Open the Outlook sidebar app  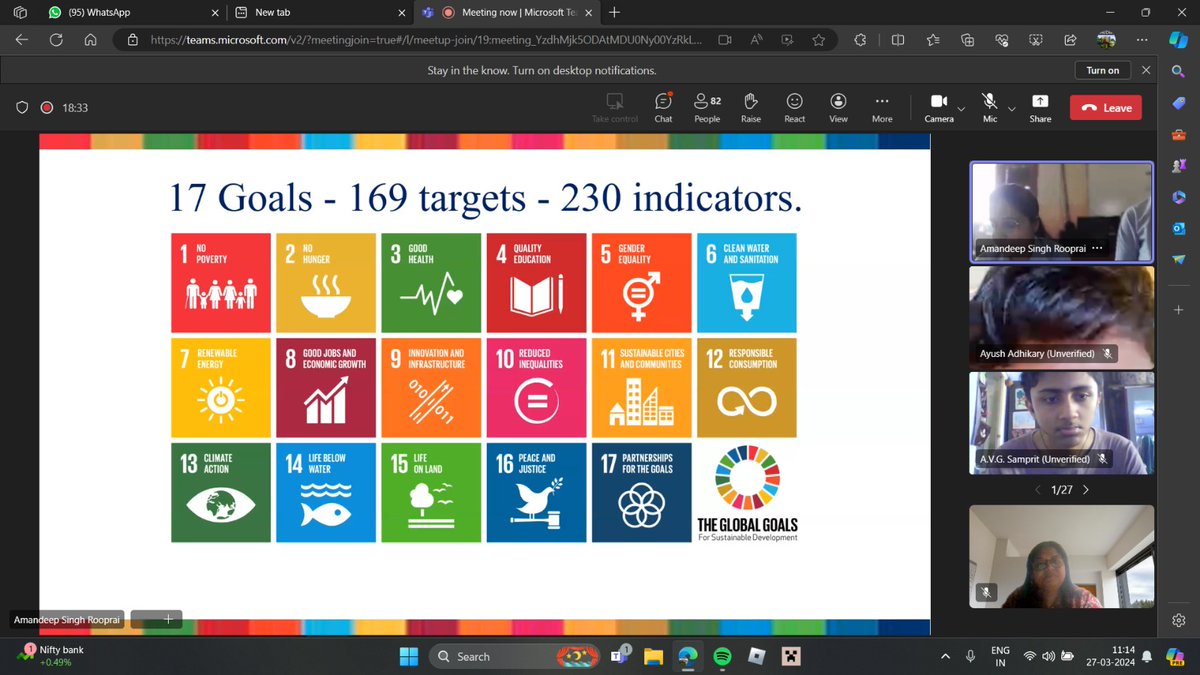click(1178, 228)
